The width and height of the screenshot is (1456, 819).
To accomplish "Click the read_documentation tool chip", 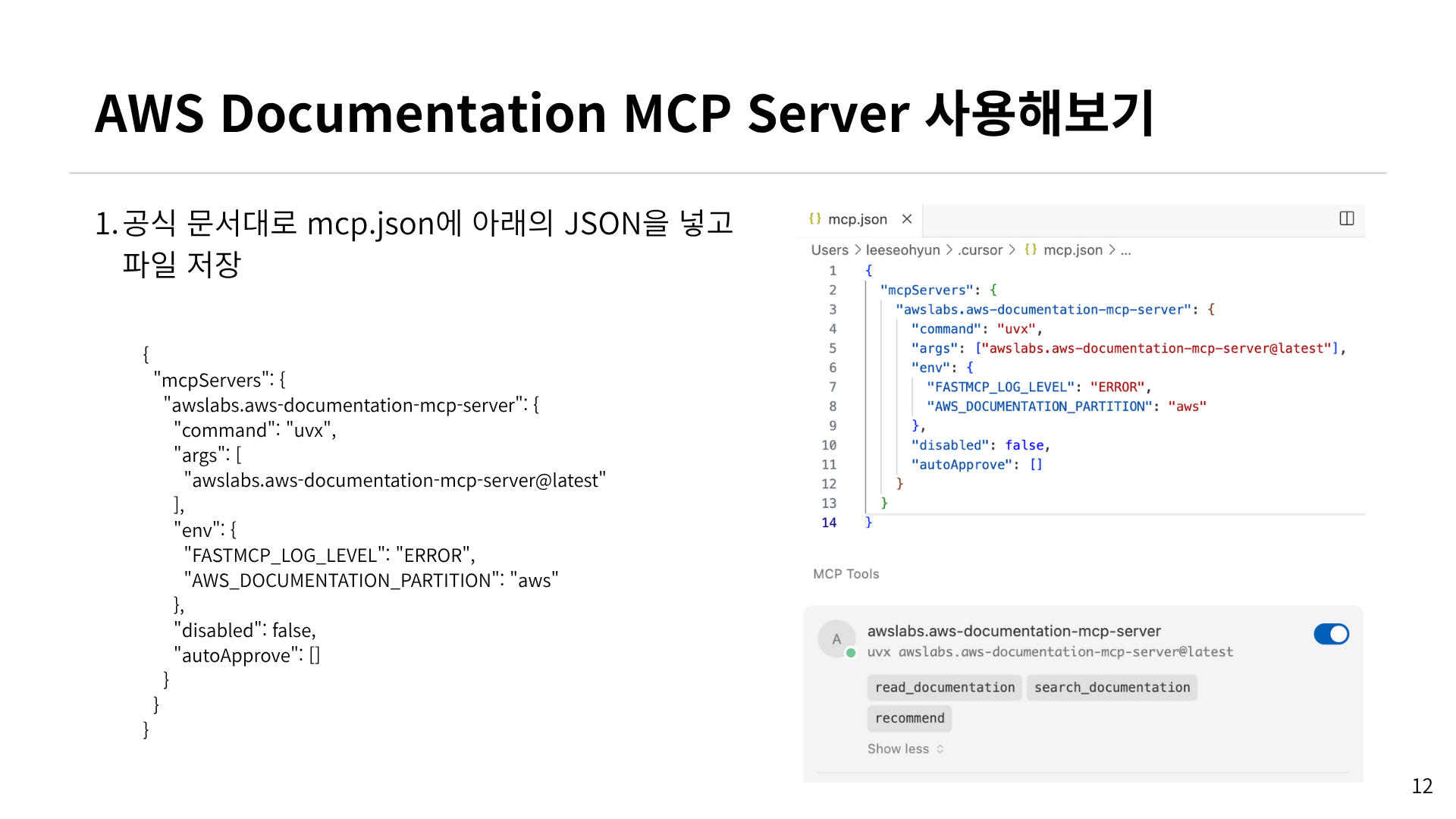I will [x=944, y=687].
